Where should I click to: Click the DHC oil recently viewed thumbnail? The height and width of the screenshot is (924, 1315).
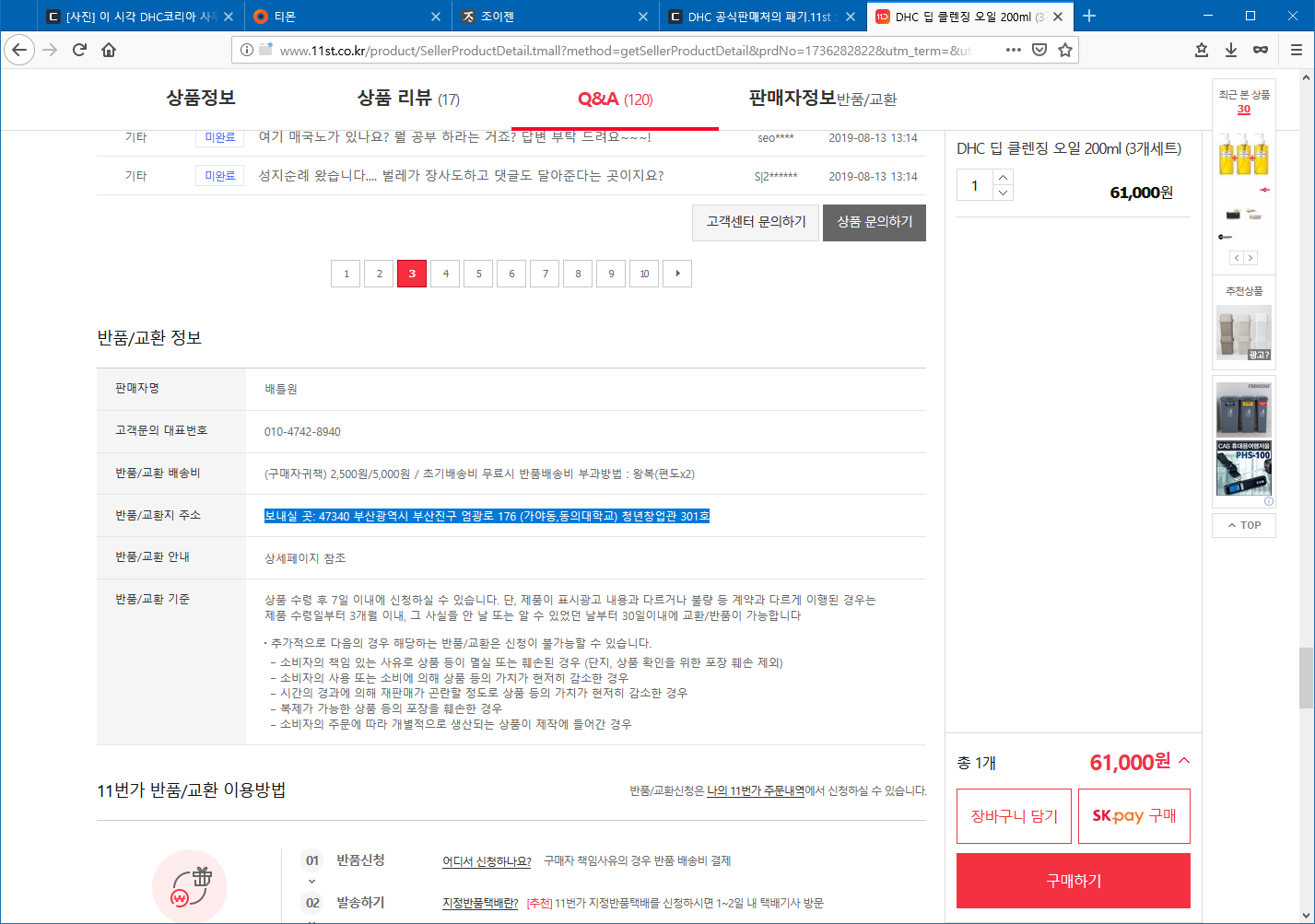(x=1243, y=153)
